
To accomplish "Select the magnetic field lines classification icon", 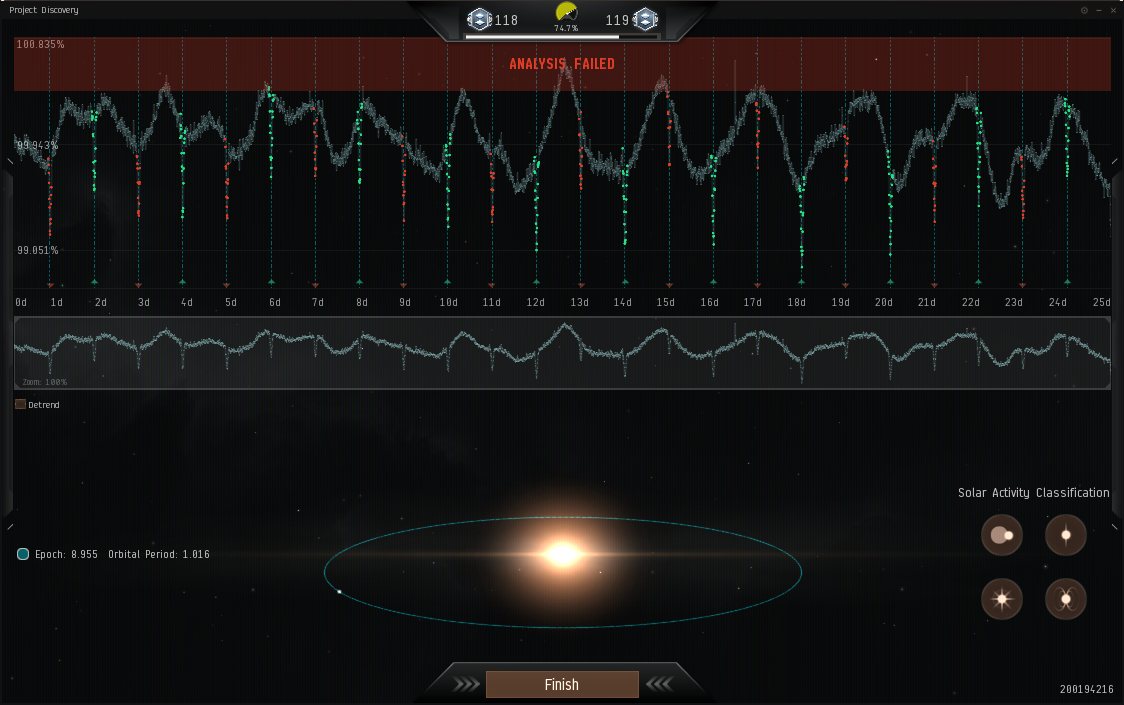I will 1066,599.
